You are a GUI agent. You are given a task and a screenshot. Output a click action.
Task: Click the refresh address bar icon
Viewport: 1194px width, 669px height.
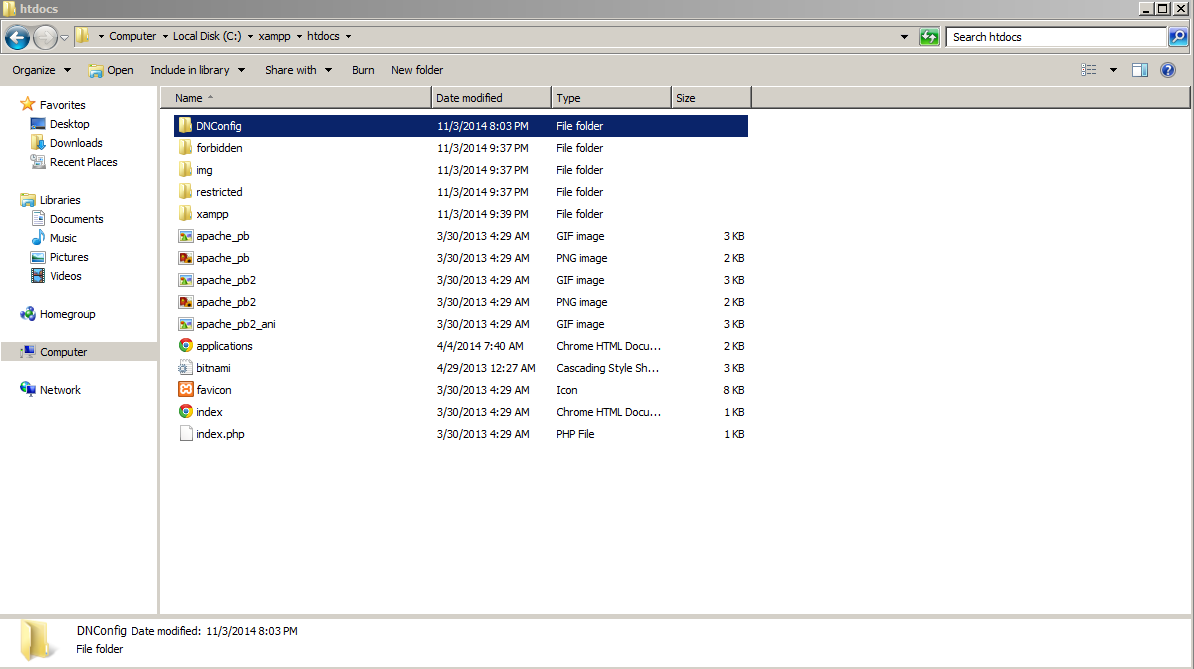click(x=929, y=37)
